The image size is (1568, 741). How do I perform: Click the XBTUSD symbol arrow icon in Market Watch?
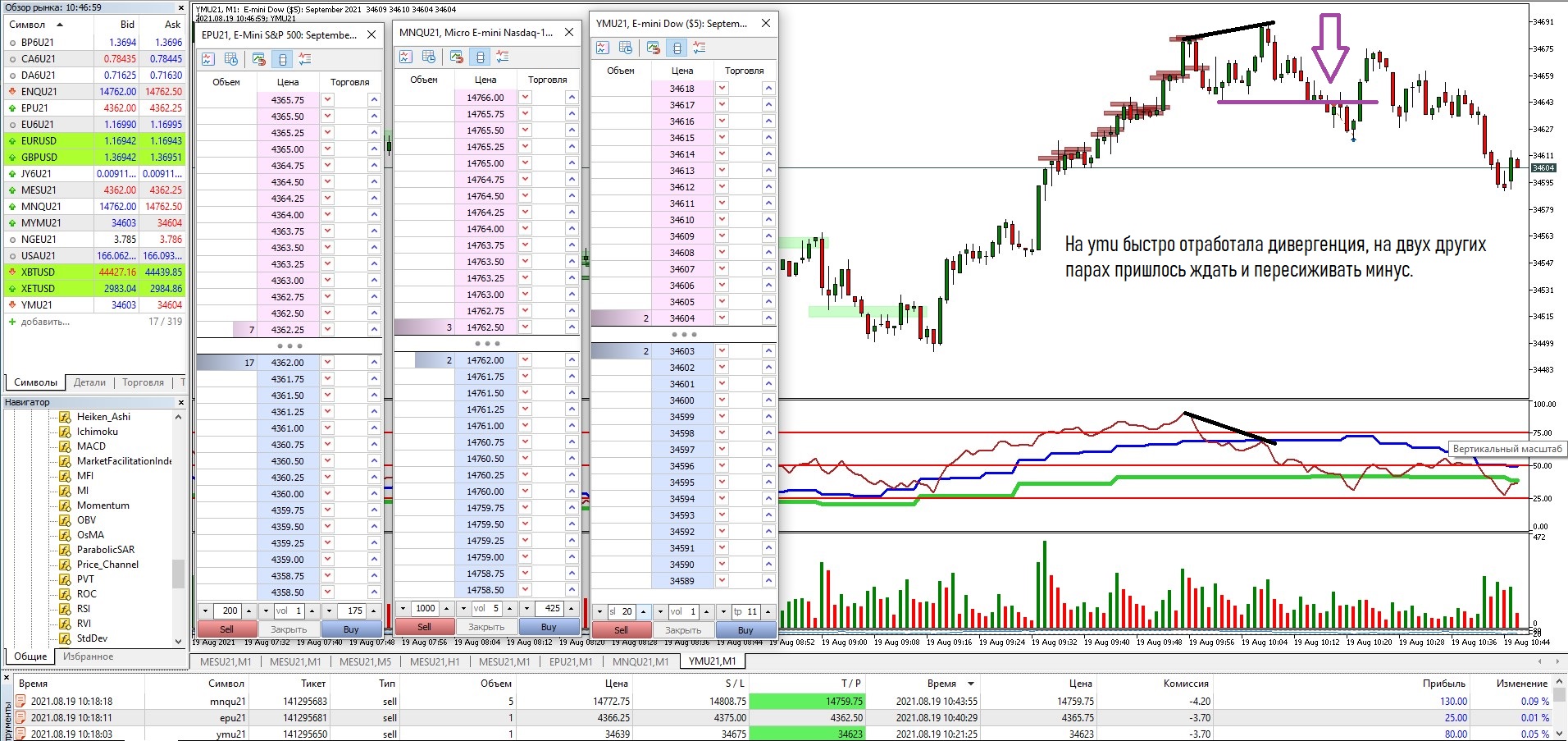12,272
